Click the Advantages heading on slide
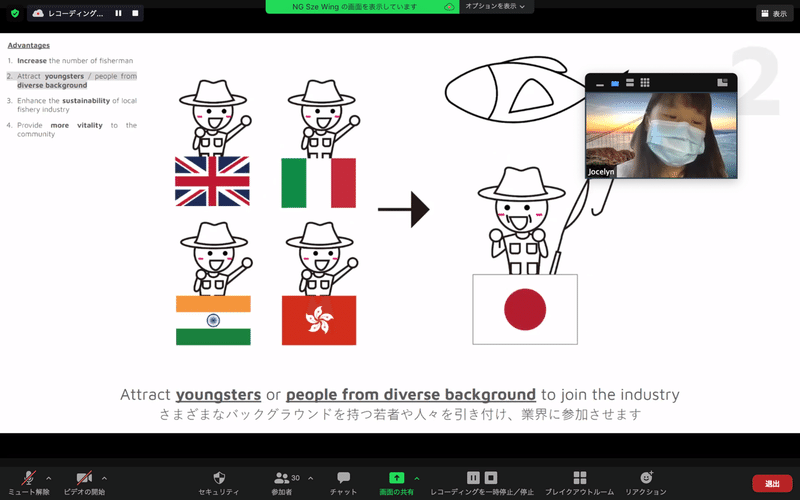 point(29,45)
